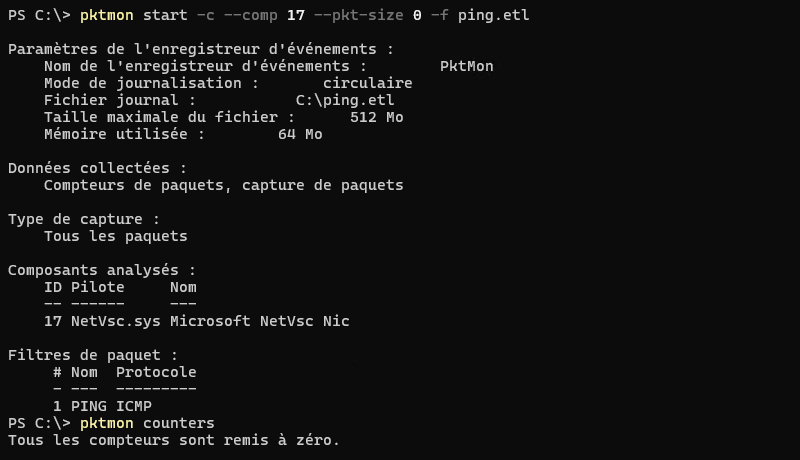Click the "PktMon" recorder name value

pyautogui.click(x=466, y=66)
